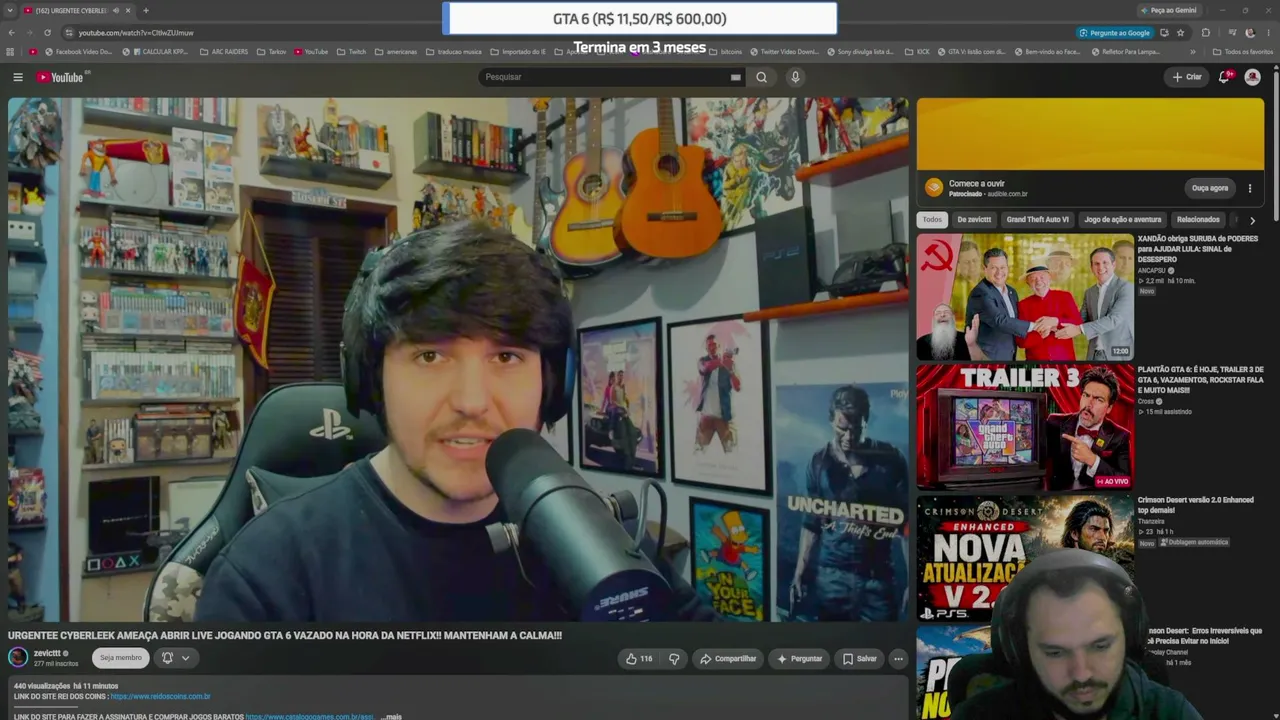1280x720 pixels.
Task: Expand the video description with '...mais'
Action: coord(391,716)
